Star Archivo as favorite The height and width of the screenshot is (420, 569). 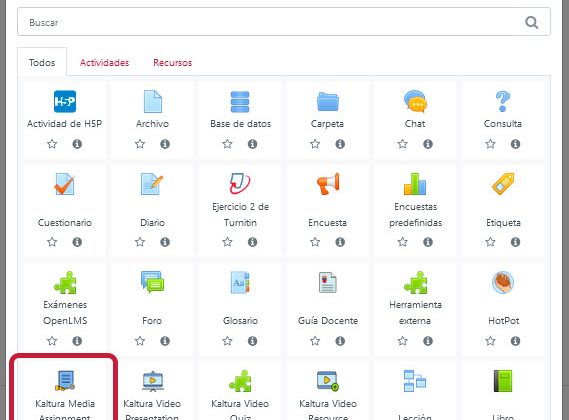point(140,144)
